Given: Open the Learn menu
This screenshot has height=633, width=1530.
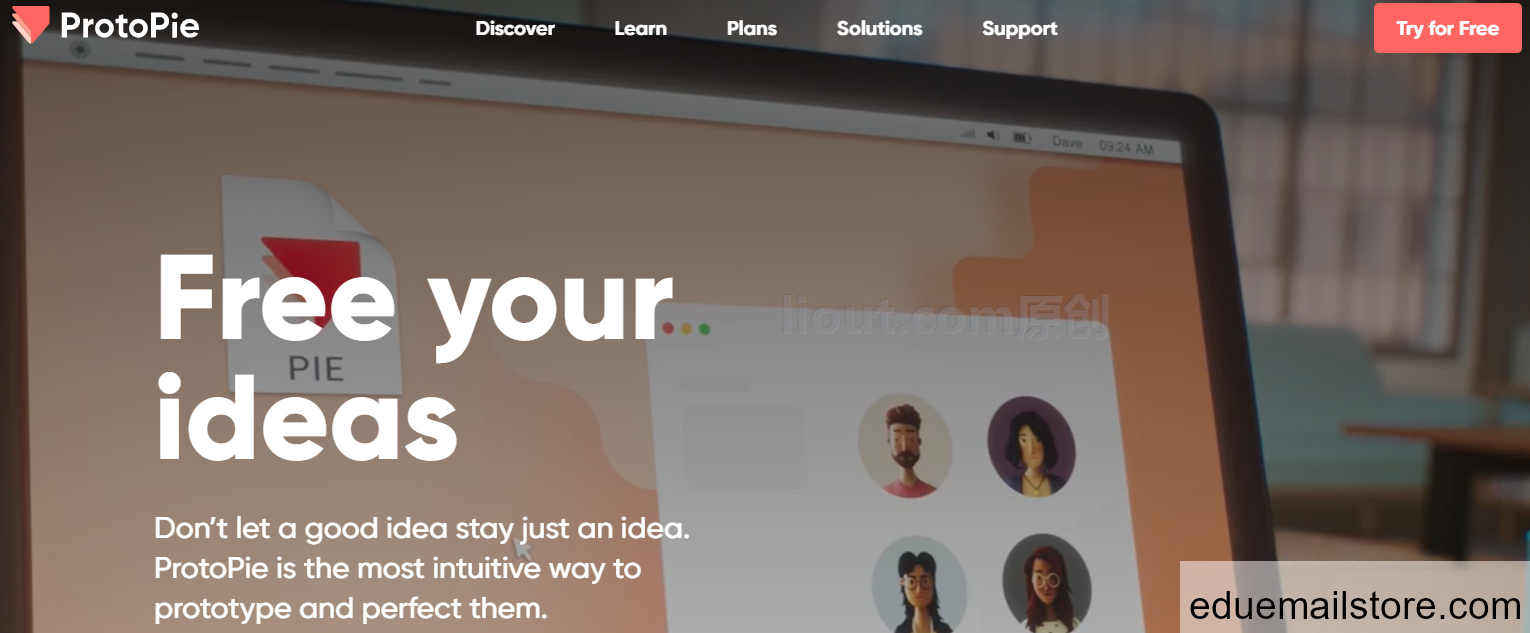Looking at the screenshot, I should pyautogui.click(x=640, y=29).
